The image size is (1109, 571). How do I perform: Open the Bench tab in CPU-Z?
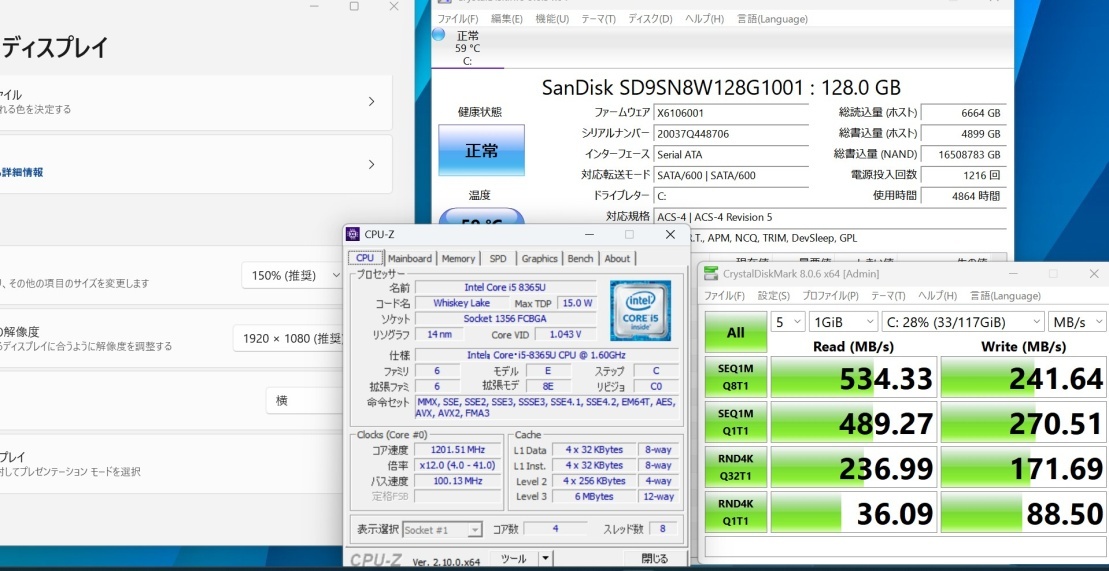click(580, 258)
